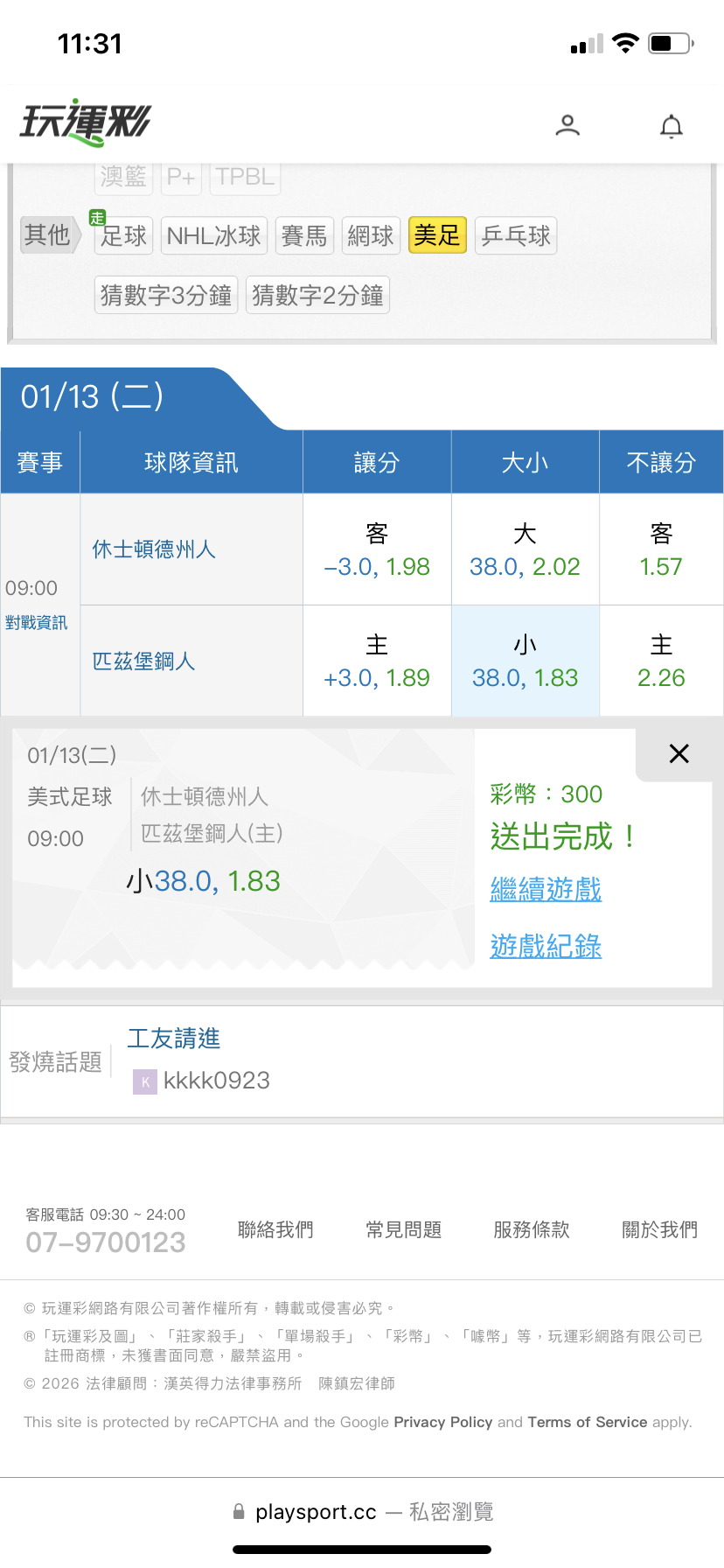Select the NHL冰球 tab

point(214,235)
